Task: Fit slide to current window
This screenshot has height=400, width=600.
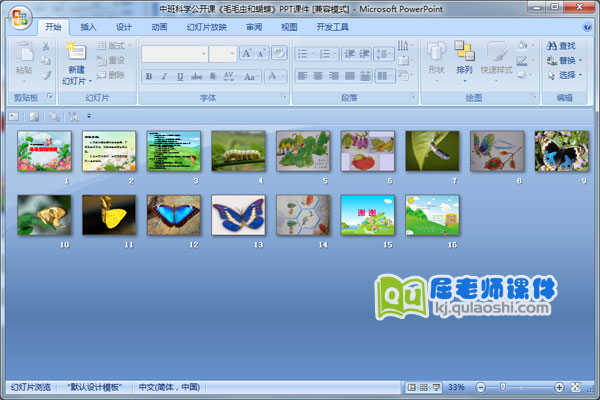Action: (x=576, y=387)
